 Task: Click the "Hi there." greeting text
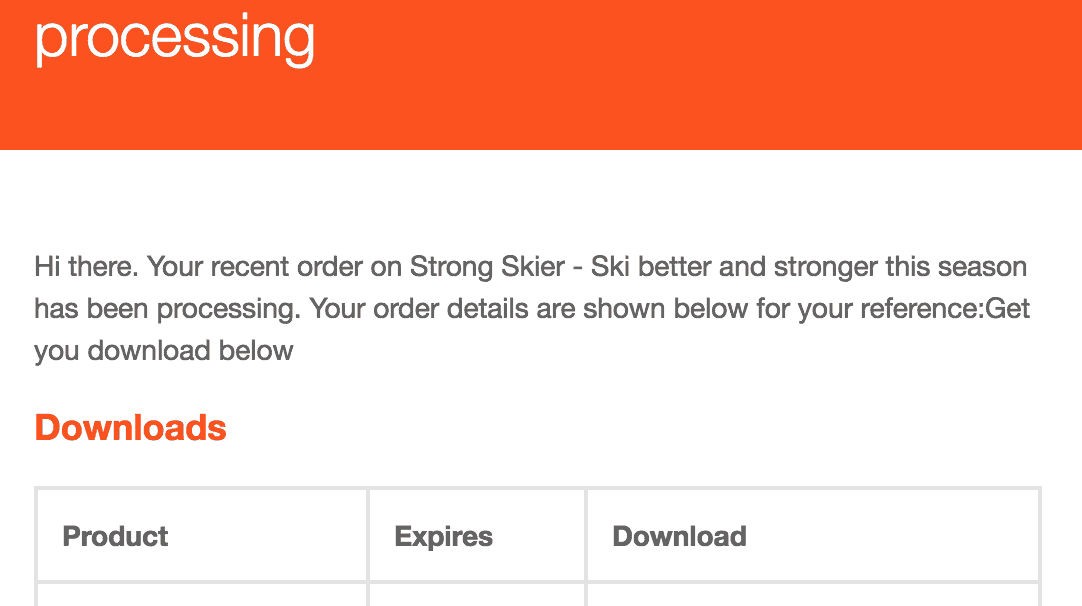[86, 266]
